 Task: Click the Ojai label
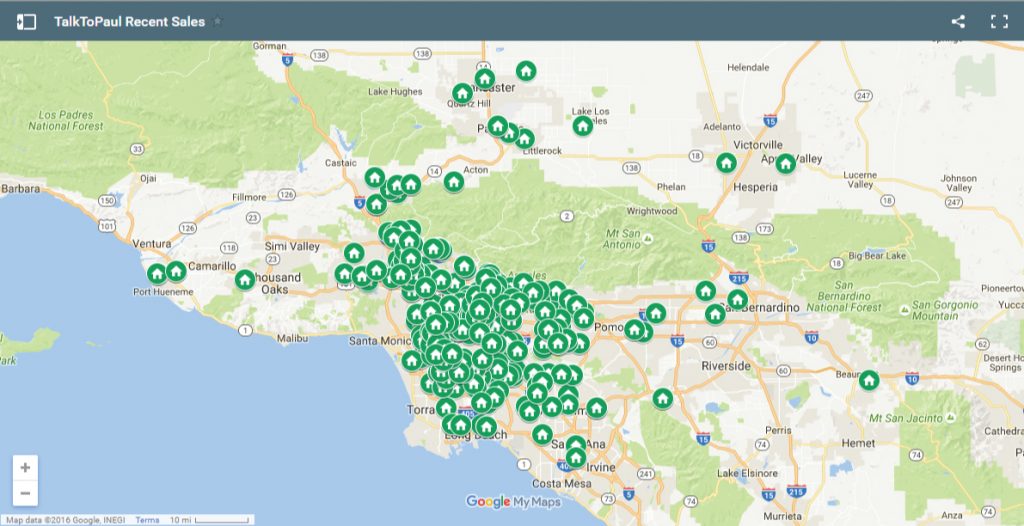click(x=148, y=178)
